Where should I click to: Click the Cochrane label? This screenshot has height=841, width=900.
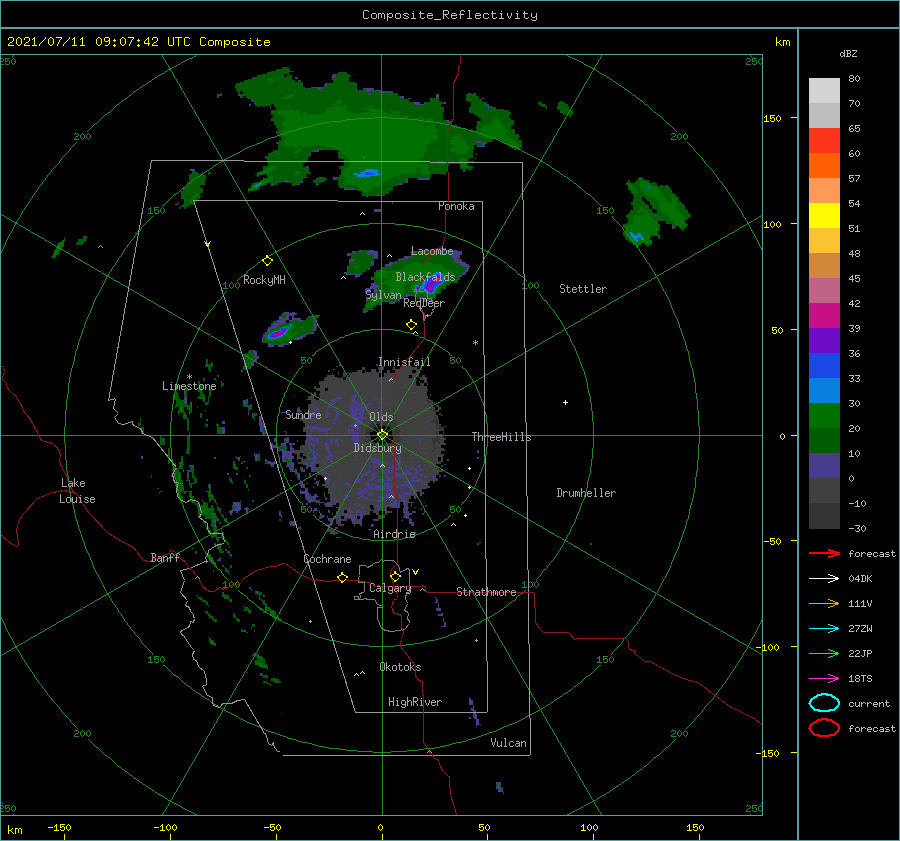[327, 559]
